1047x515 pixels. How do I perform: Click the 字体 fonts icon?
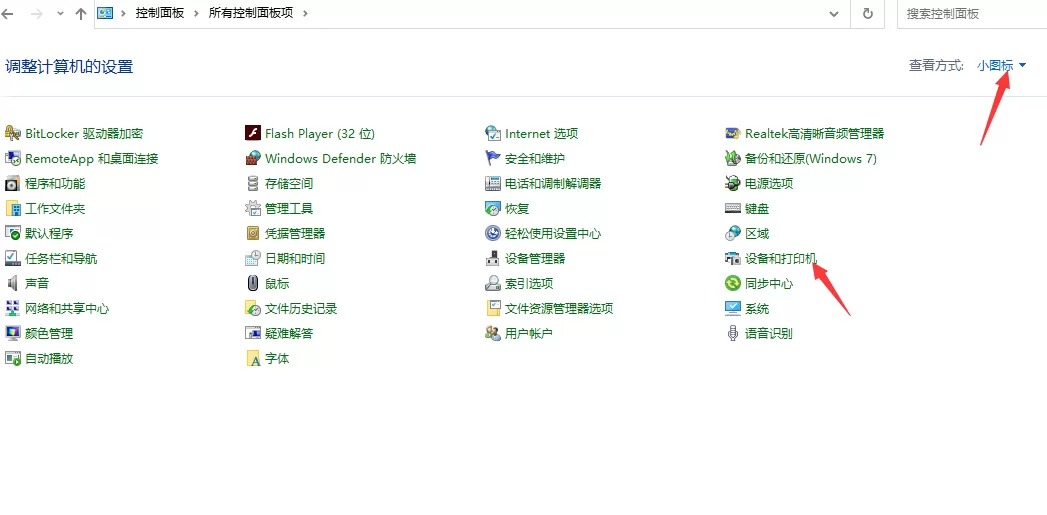(252, 358)
